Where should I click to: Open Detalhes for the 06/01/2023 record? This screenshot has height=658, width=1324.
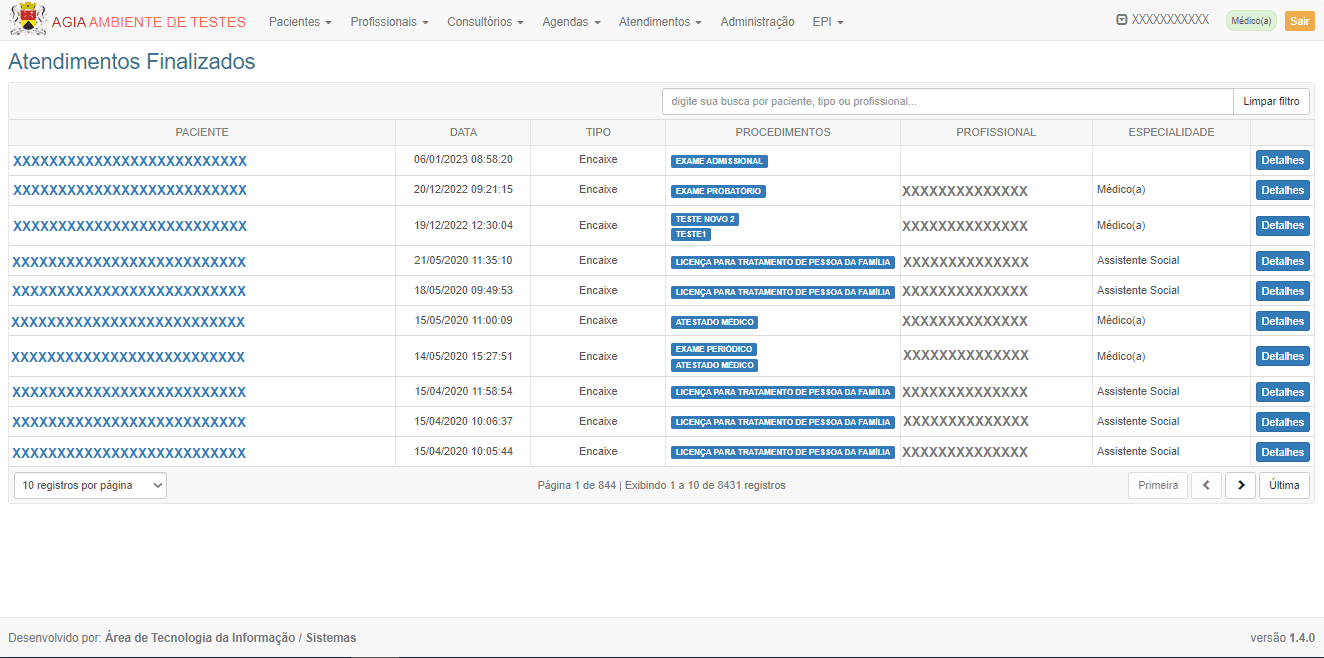(1282, 160)
